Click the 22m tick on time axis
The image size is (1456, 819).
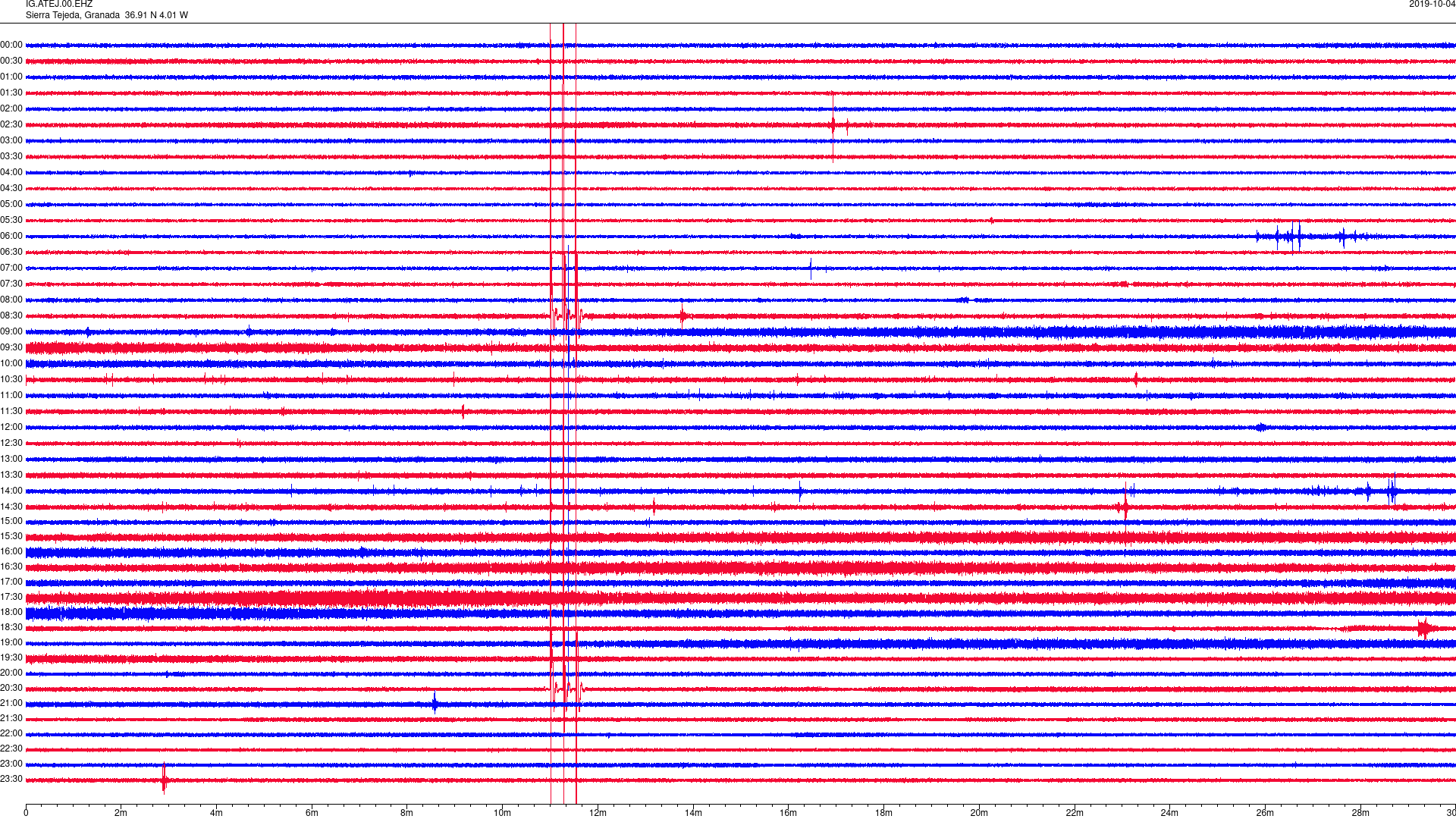(1075, 813)
